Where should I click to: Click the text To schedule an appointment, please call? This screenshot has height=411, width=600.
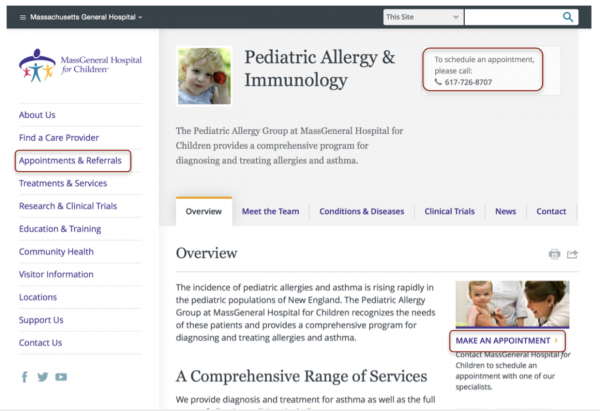[484, 65]
